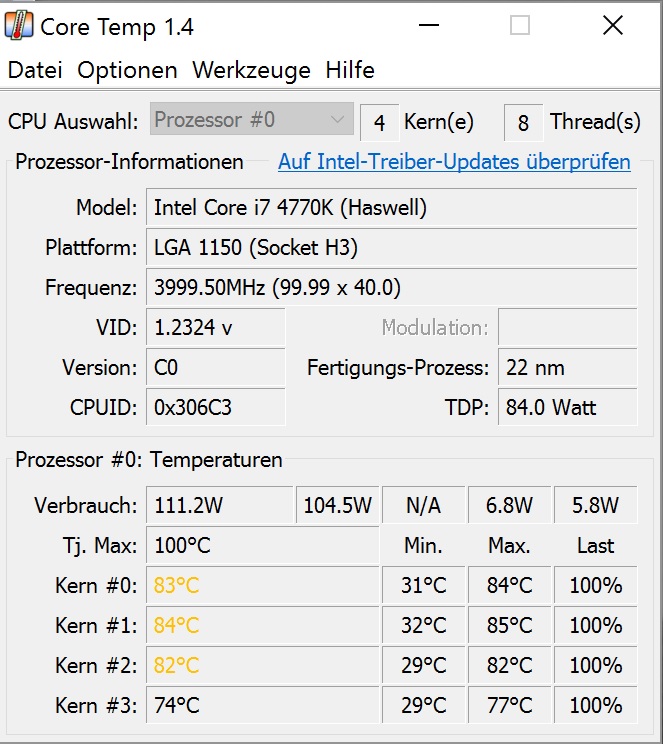Maximize the Core Temp window

click(520, 25)
